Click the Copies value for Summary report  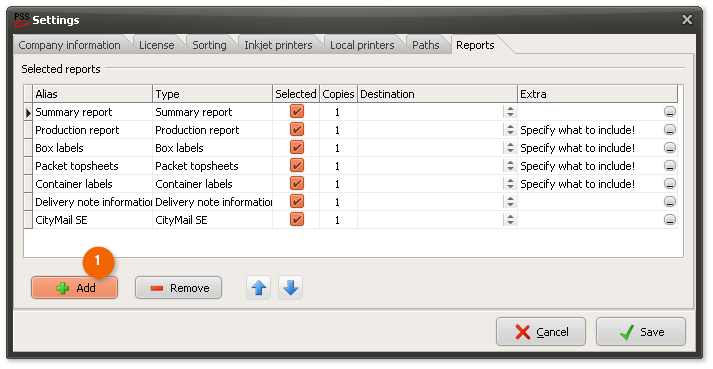338,112
